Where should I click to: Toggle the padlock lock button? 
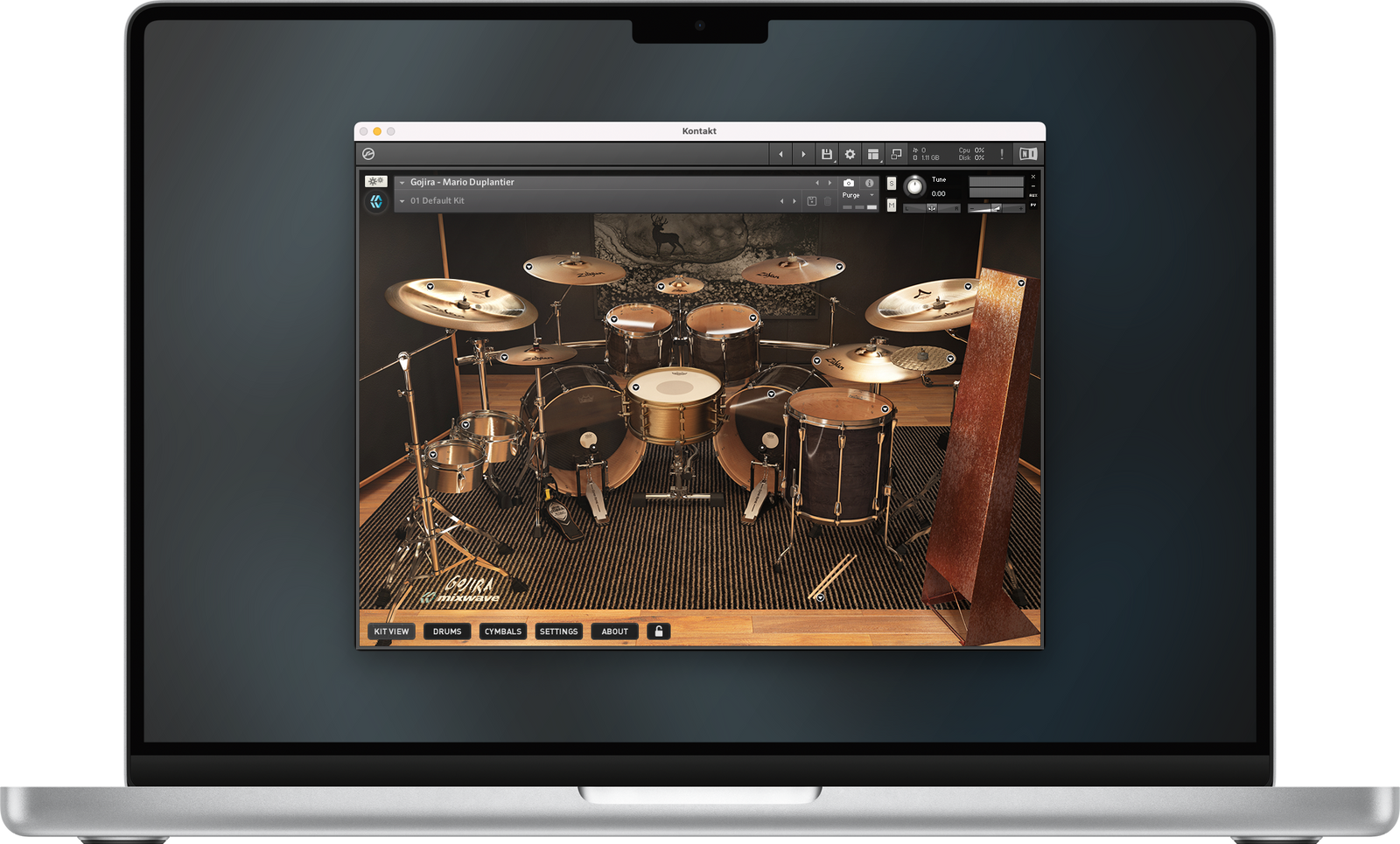pyautogui.click(x=659, y=631)
